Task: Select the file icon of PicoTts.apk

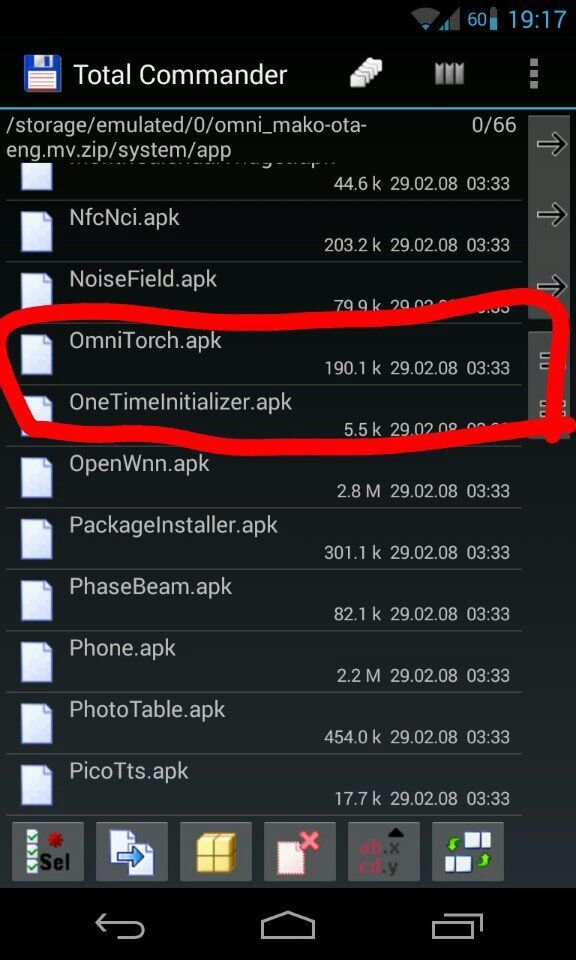Action: [36, 785]
